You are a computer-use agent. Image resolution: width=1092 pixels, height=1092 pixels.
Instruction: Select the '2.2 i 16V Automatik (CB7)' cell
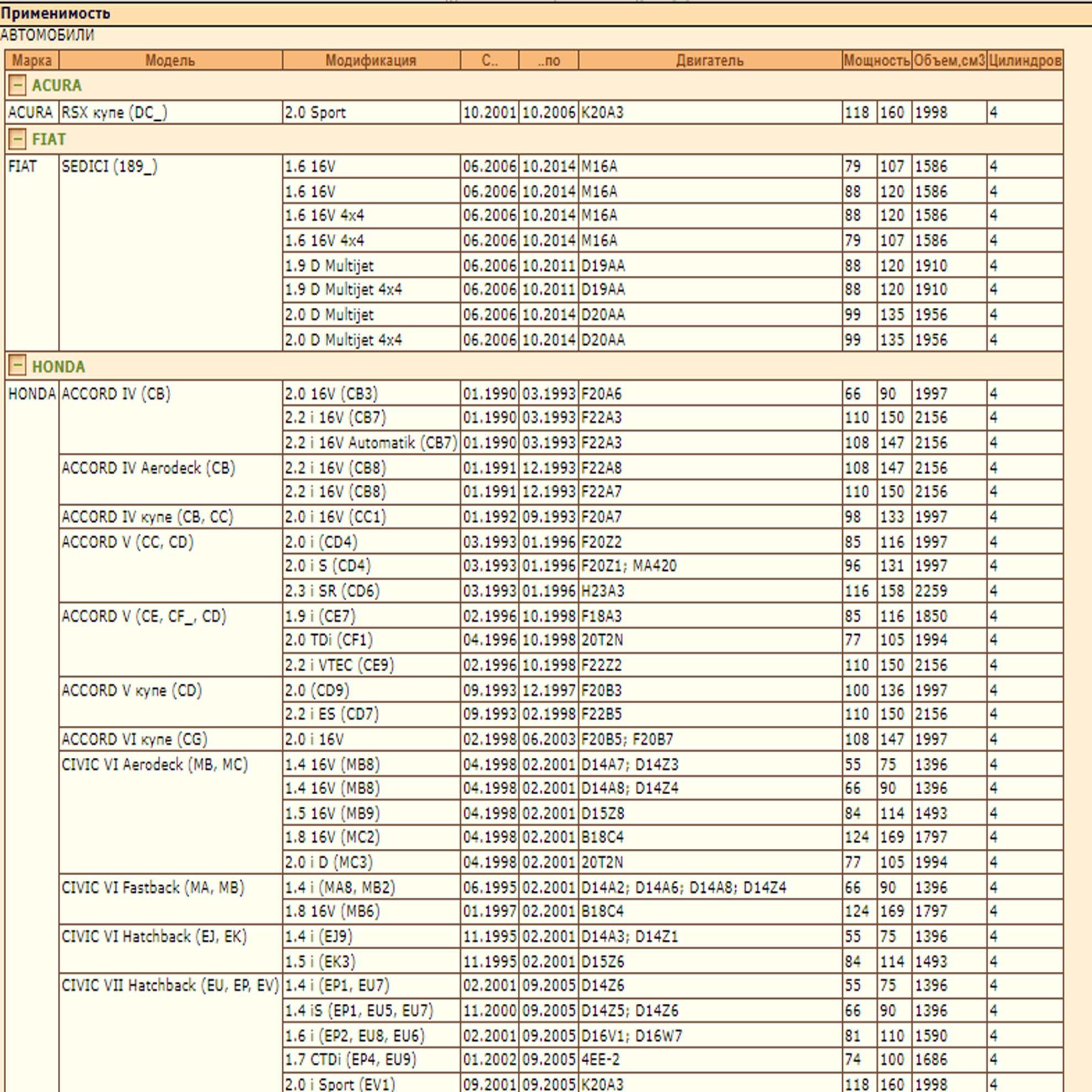click(371, 442)
